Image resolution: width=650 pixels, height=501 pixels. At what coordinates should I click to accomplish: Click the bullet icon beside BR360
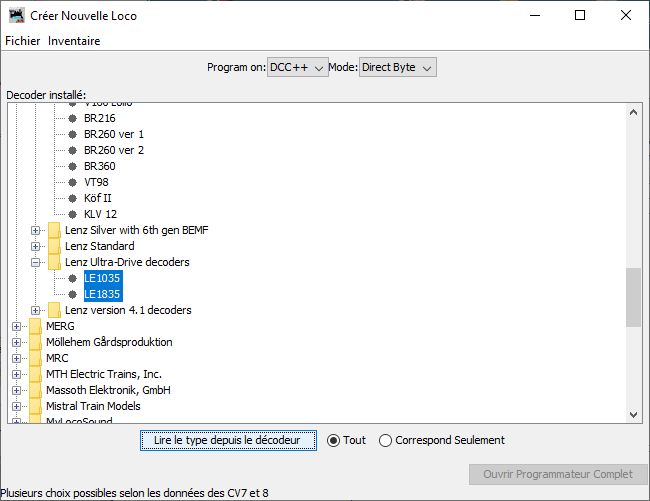point(73,167)
